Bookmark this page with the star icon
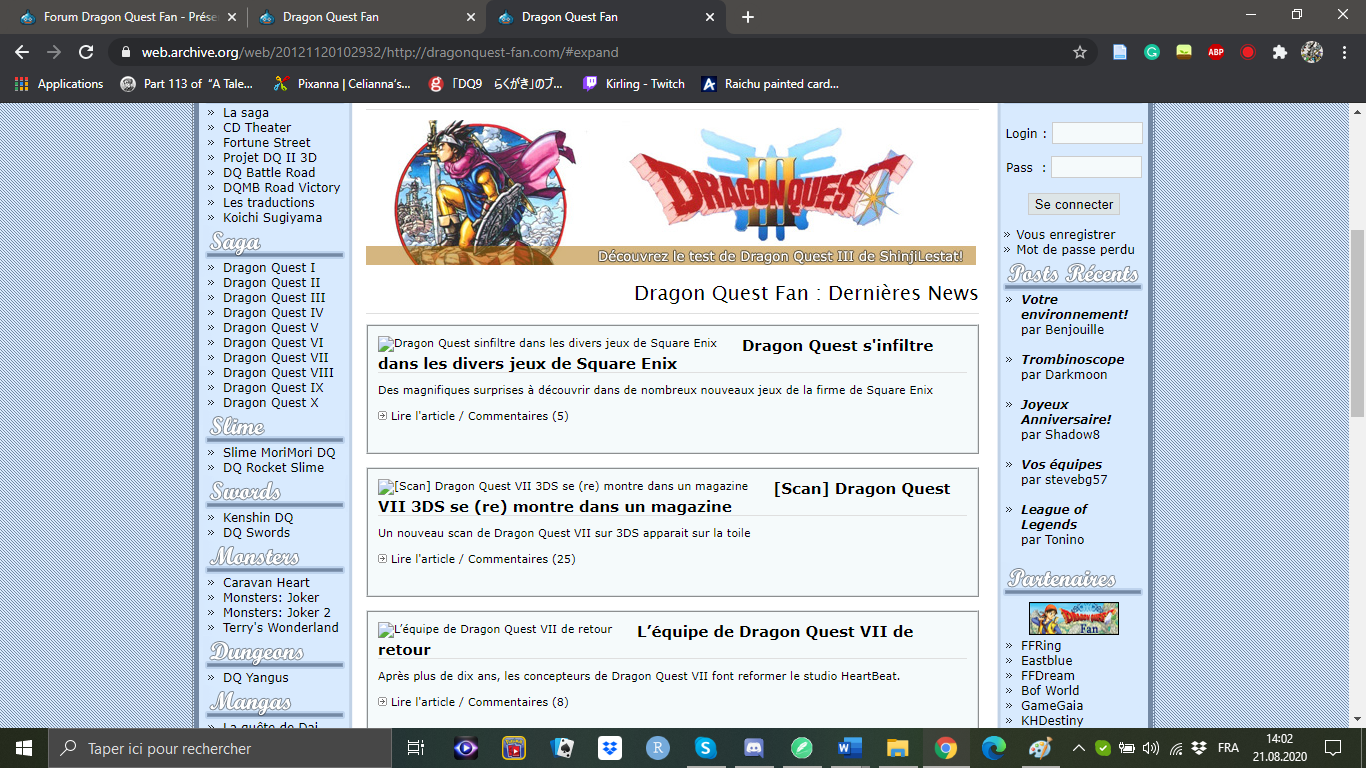This screenshot has height=768, width=1366. coord(1080,52)
